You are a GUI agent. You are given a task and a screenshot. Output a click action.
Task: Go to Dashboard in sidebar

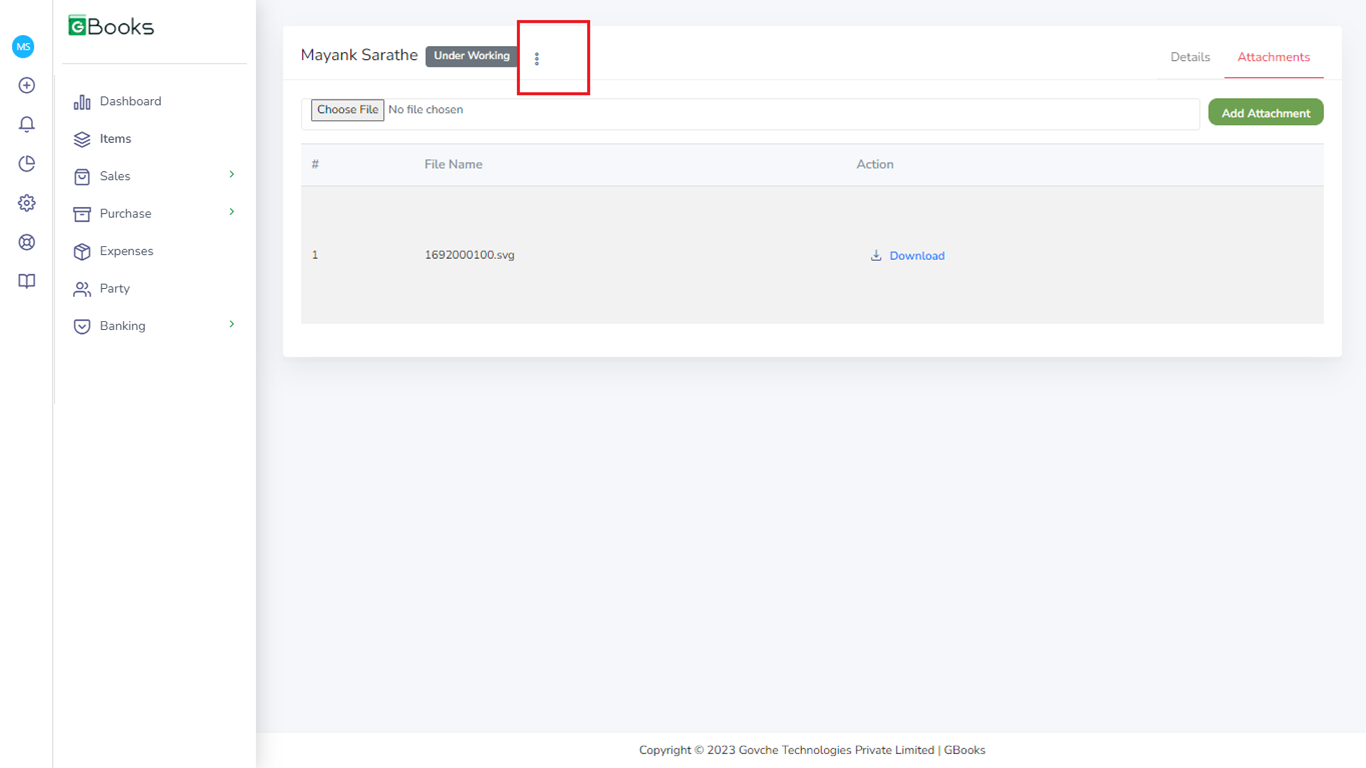point(130,101)
